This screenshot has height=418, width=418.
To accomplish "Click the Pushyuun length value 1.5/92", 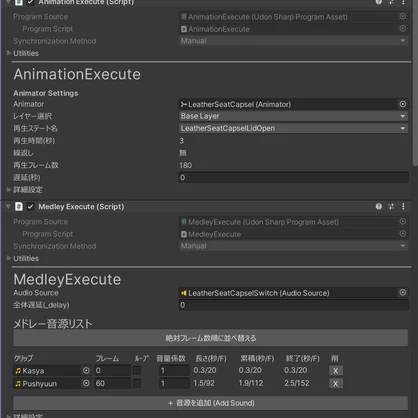I will click(x=204, y=383).
